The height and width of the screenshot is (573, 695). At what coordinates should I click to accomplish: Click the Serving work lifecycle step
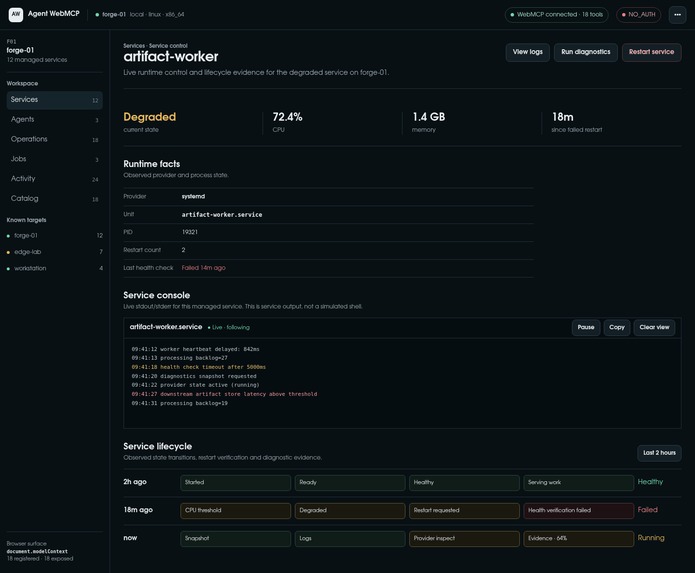pos(578,483)
